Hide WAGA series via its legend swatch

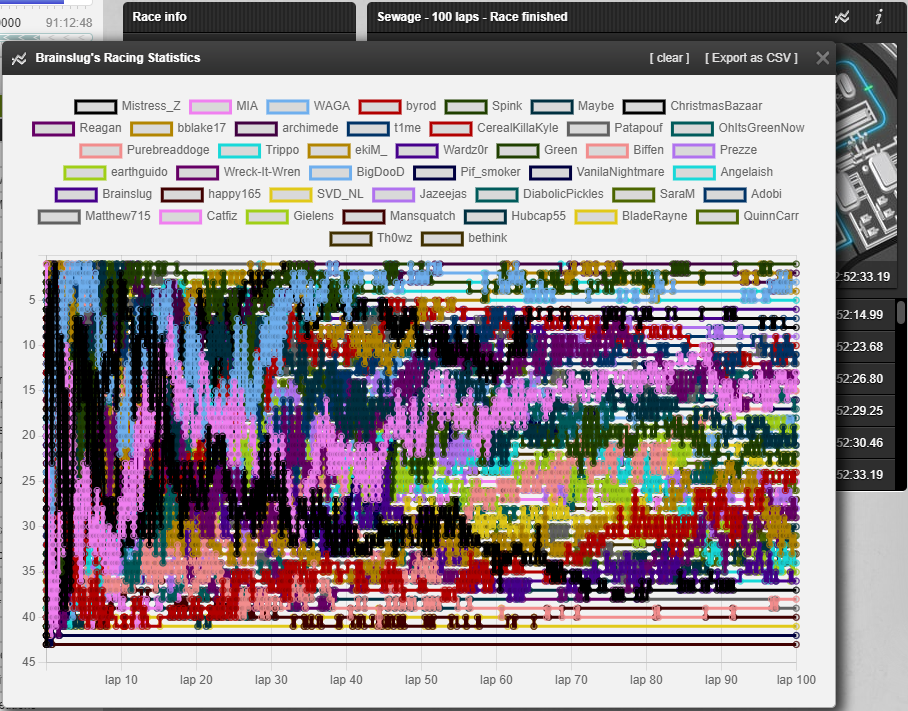pyautogui.click(x=288, y=107)
